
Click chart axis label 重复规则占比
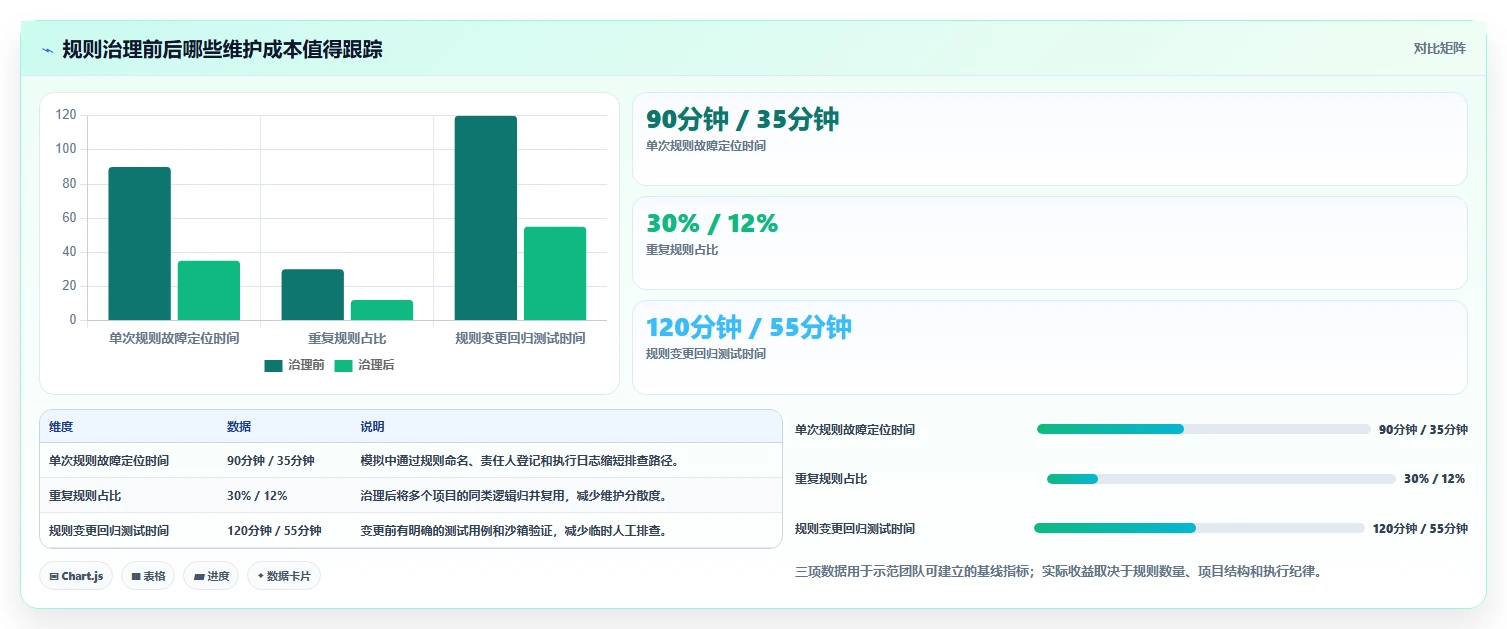[347, 339]
